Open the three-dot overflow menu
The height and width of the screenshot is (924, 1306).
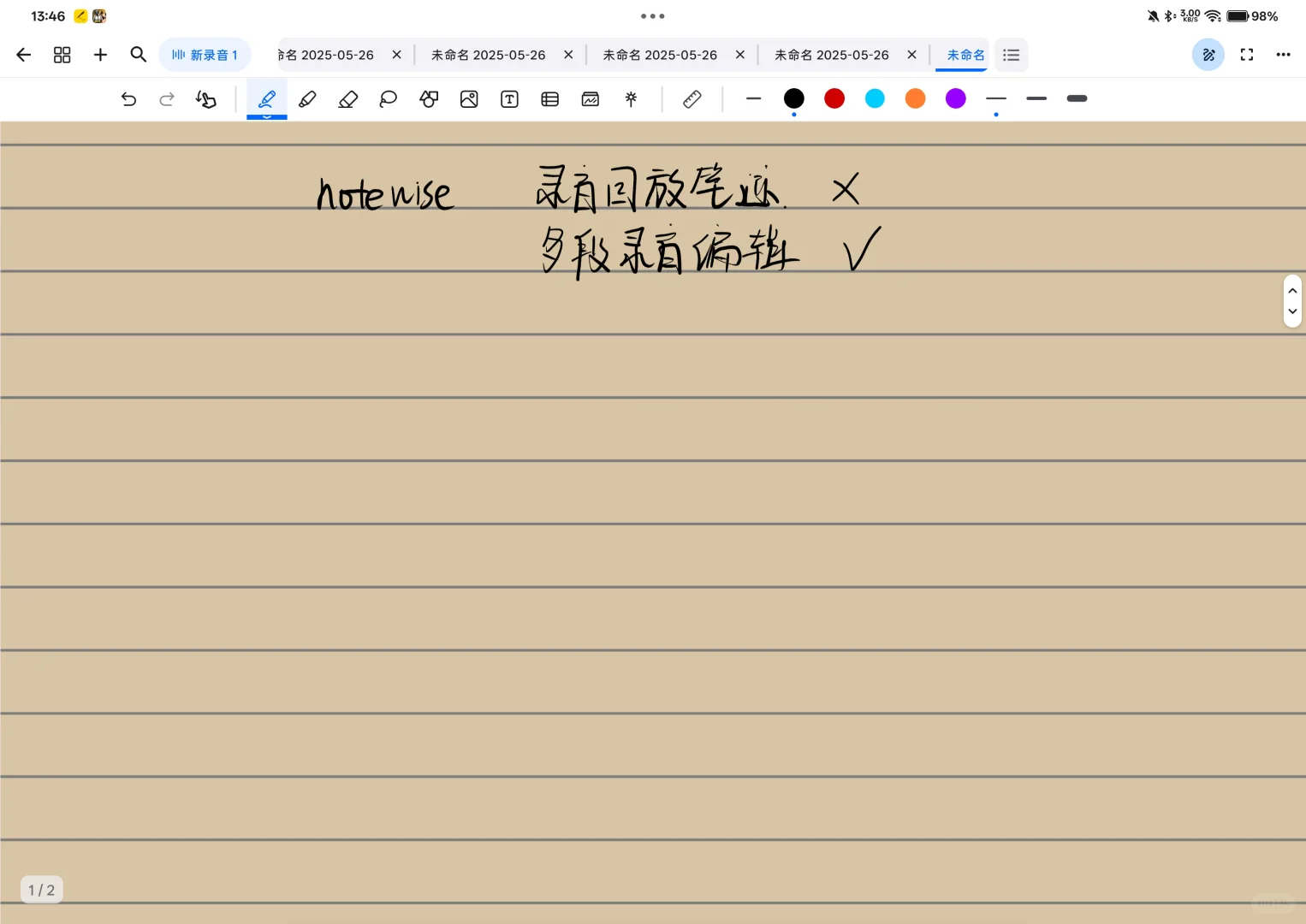coord(1283,54)
